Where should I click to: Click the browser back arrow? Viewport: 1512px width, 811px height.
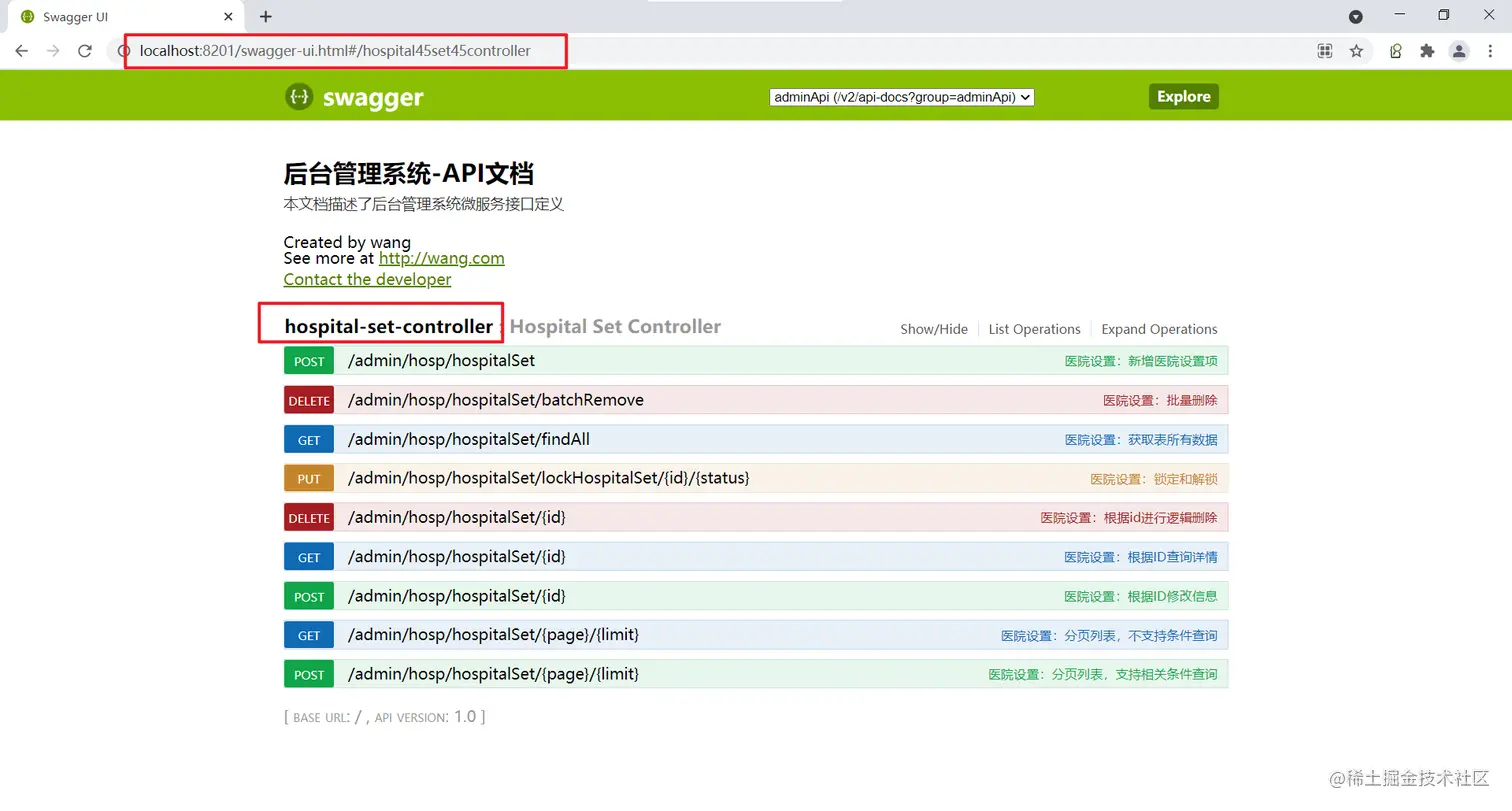click(x=21, y=51)
